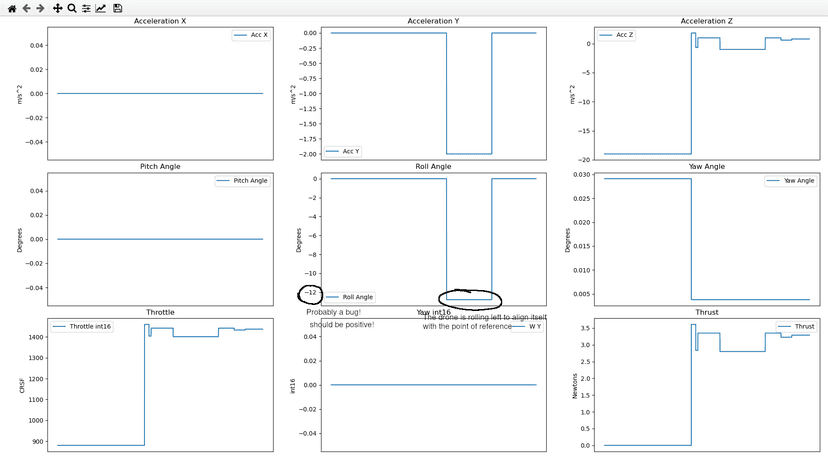Open the edit axis parameters icon
This screenshot has height=456, width=828.
tap(101, 8)
